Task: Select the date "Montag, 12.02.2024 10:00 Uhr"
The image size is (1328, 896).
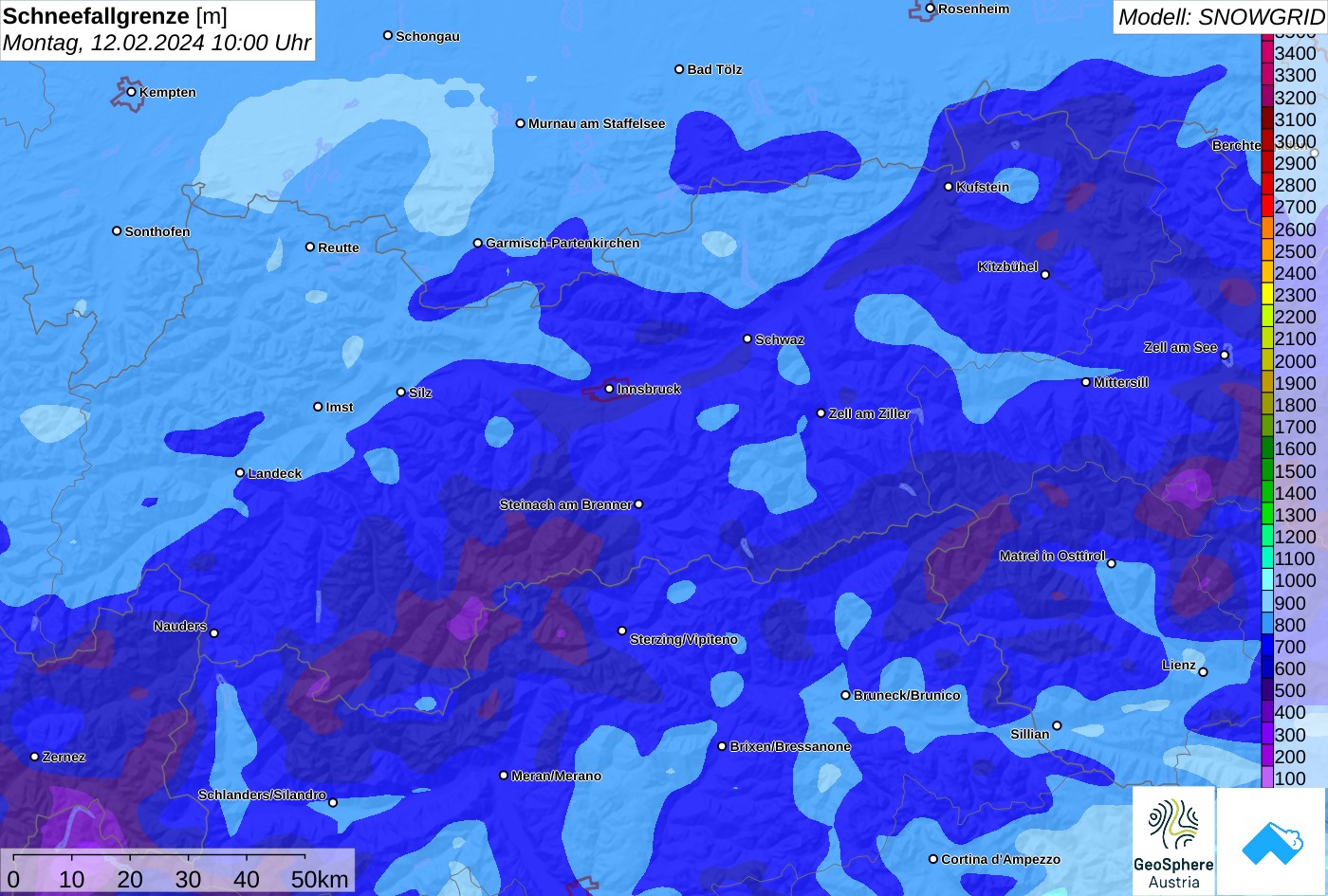Action: coord(157,43)
